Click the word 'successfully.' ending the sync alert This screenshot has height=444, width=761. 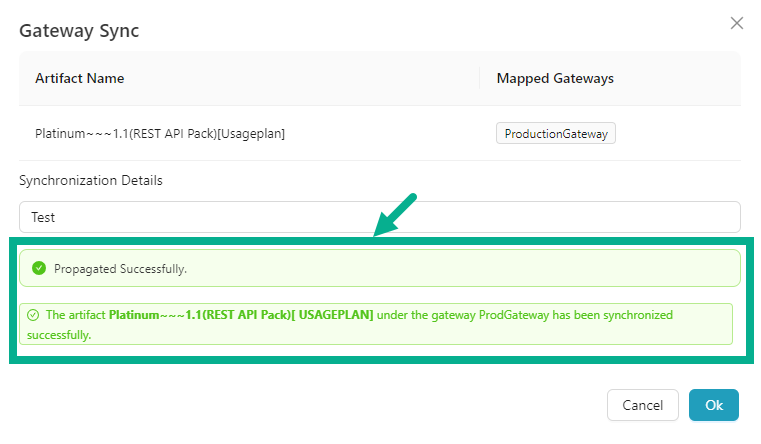pos(63,335)
